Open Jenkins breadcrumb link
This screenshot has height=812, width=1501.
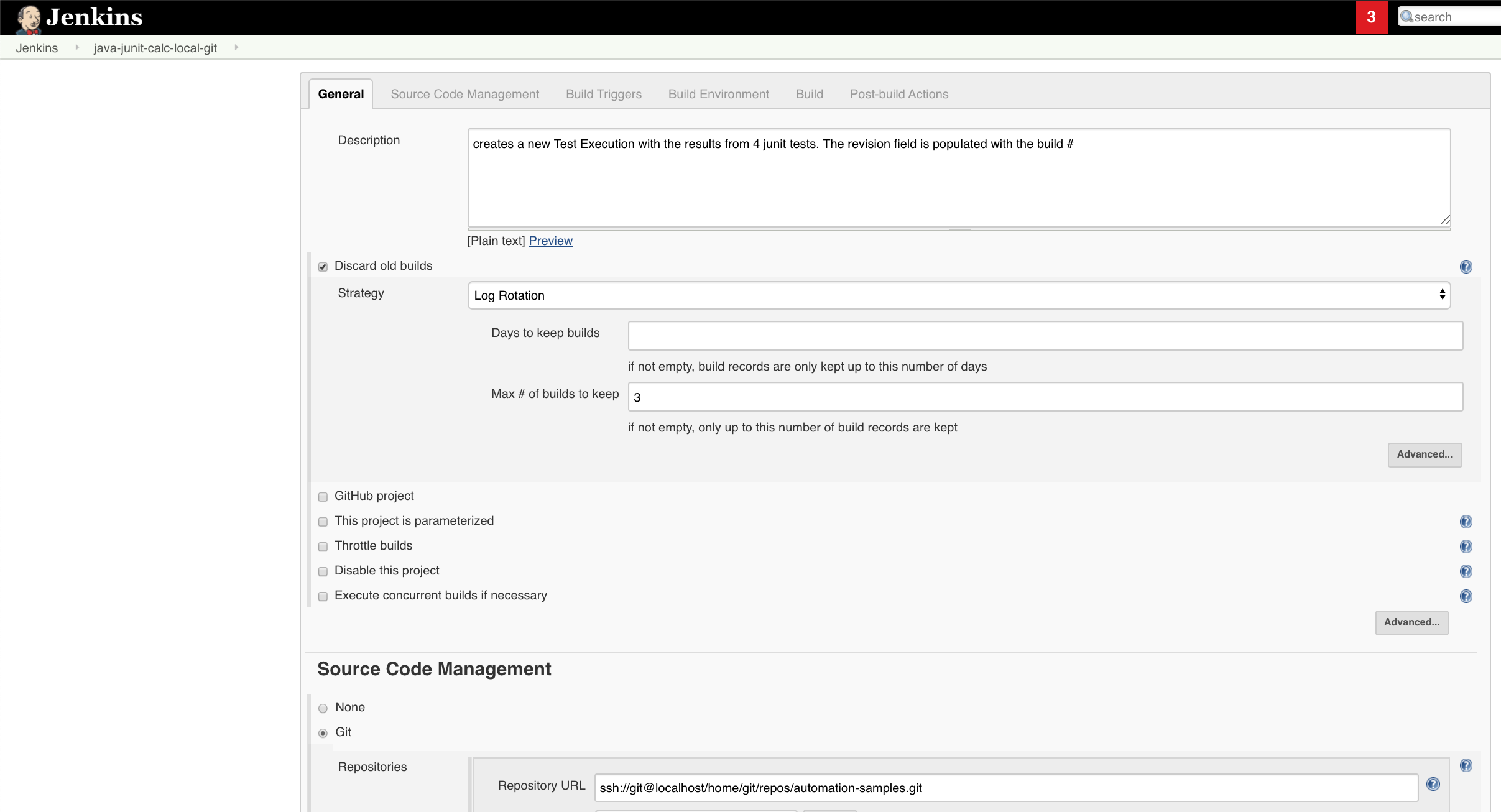37,48
